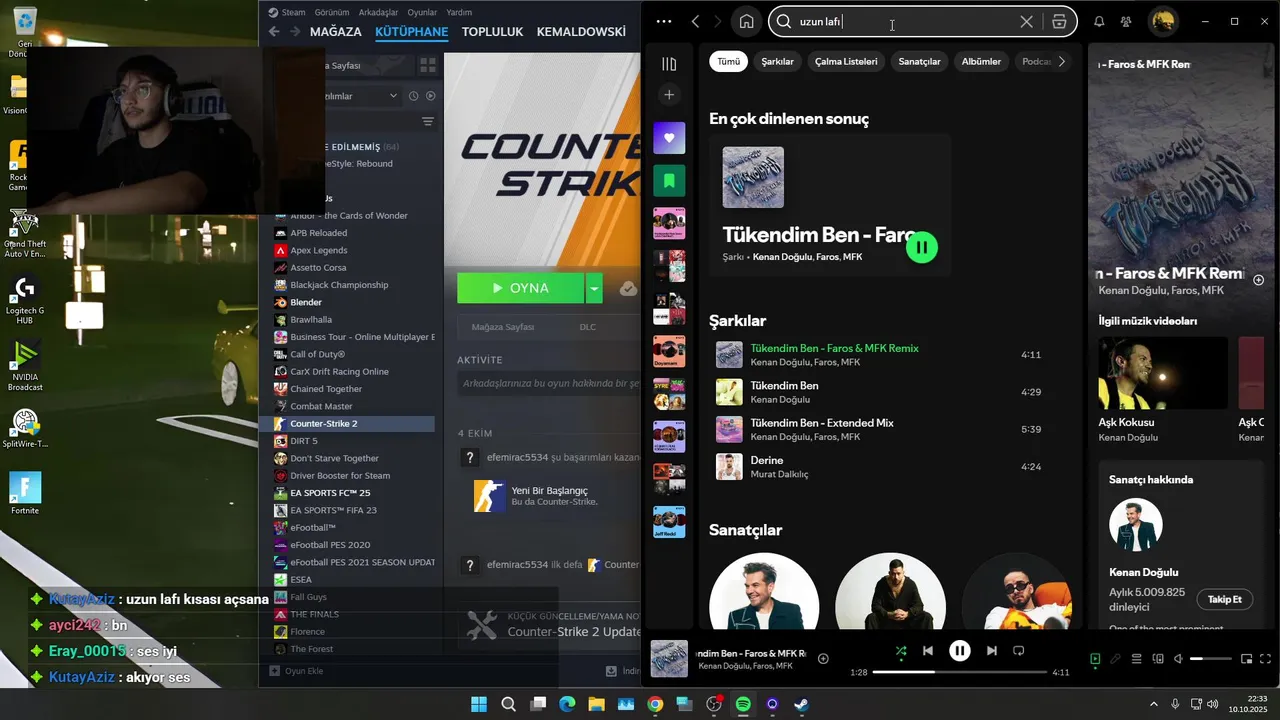Open the Spotify queue icon
1280x720 pixels.
click(x=1137, y=659)
